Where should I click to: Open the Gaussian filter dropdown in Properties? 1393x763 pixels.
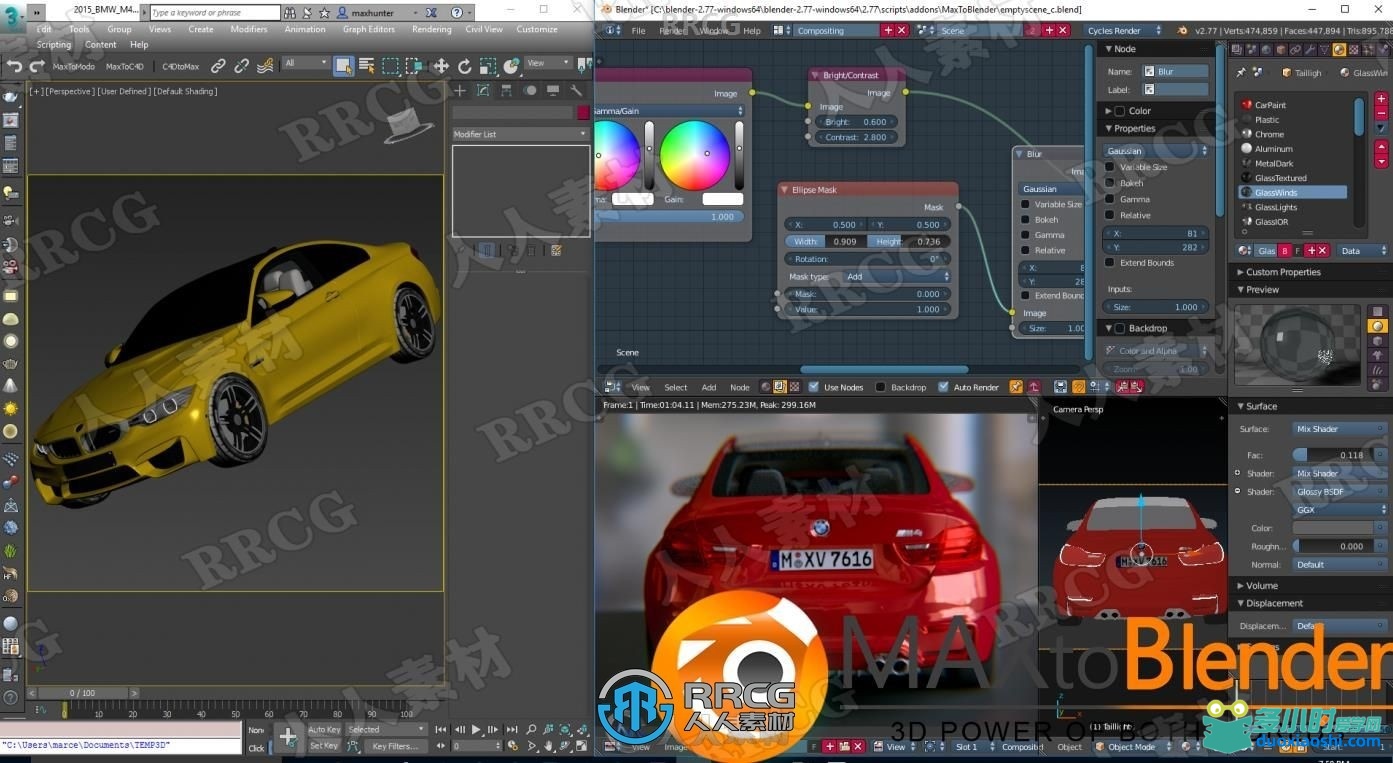point(1156,151)
